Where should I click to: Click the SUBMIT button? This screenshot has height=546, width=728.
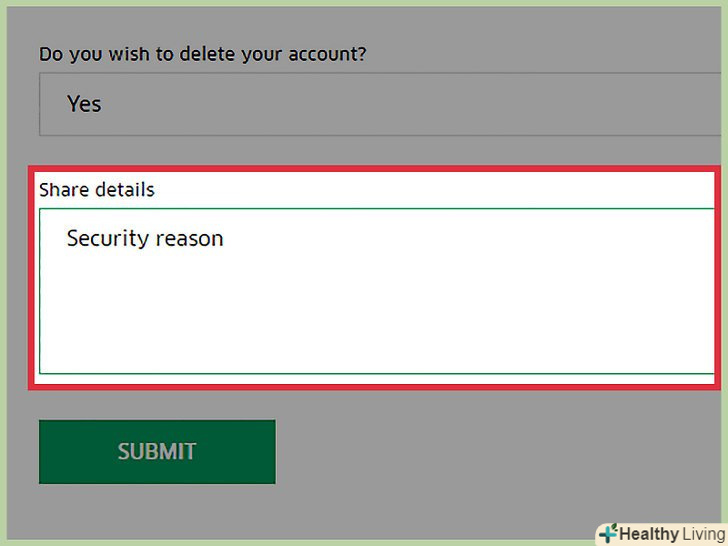157,452
